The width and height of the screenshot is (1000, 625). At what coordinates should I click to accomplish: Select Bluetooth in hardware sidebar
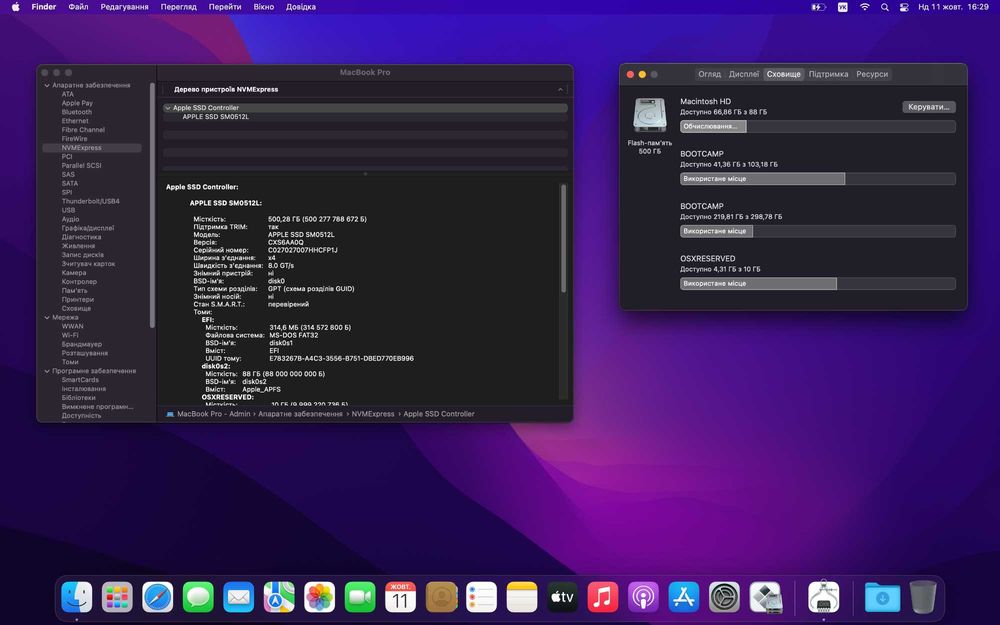77,112
